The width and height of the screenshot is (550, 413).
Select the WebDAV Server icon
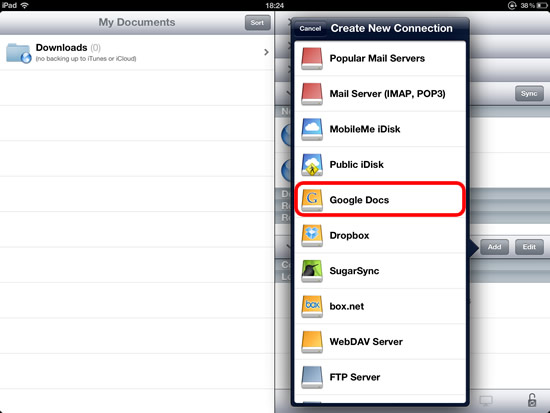[312, 342]
